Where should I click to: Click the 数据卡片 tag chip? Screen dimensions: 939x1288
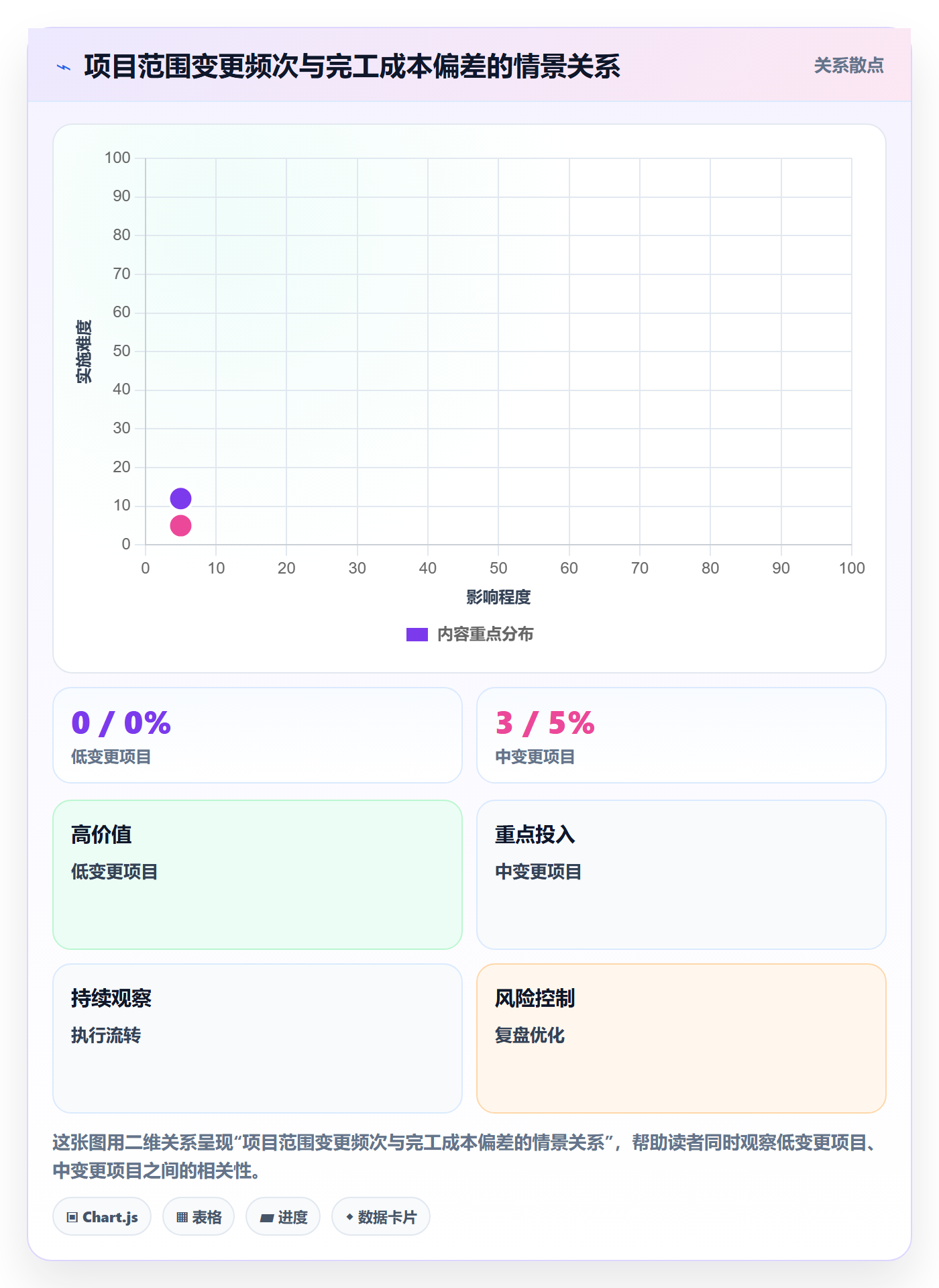[381, 1217]
